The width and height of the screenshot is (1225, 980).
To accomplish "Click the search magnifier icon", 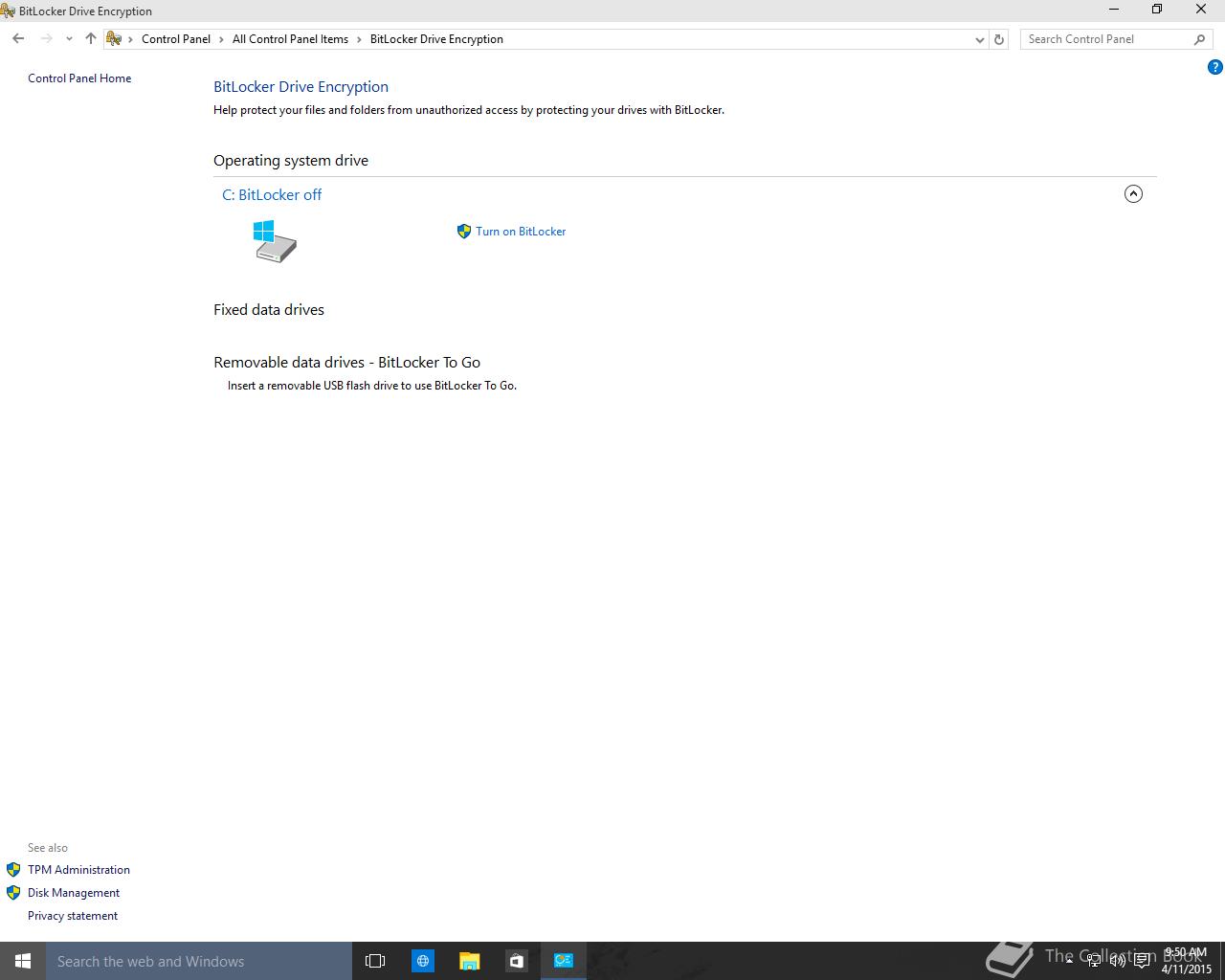I will coord(1200,39).
